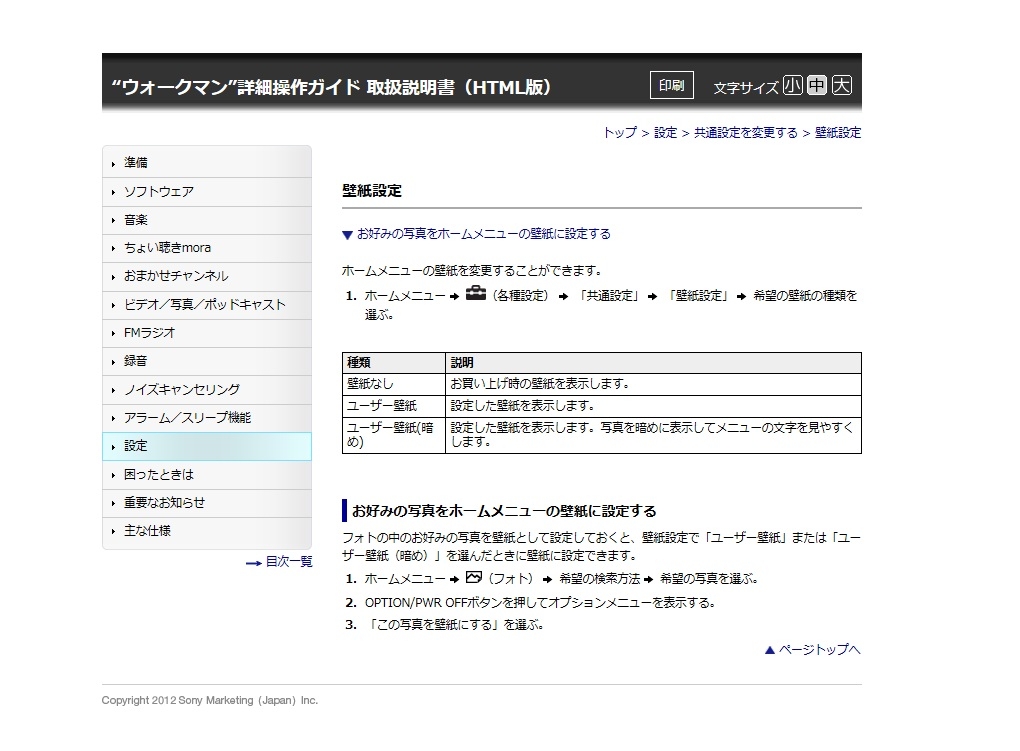Expand the ソフトウェア sidebar section
1020x751 pixels.
tap(158, 191)
